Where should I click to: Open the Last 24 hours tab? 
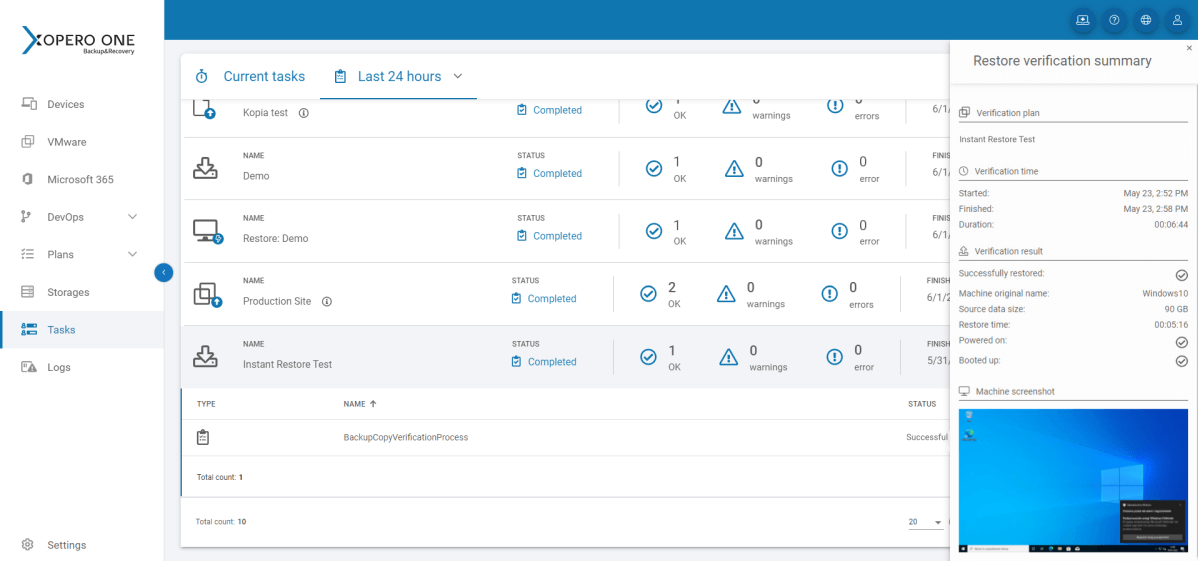(398, 77)
